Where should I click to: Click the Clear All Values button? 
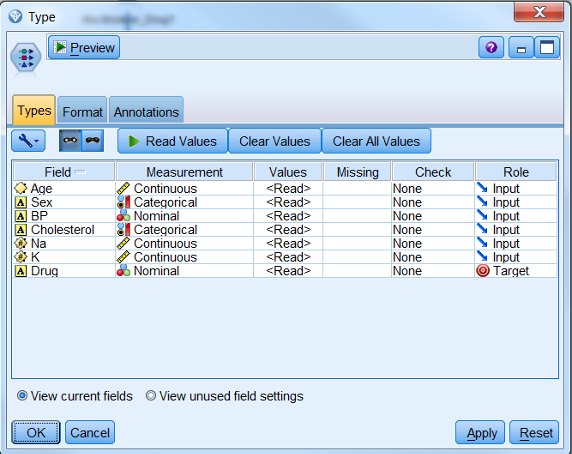[376, 141]
